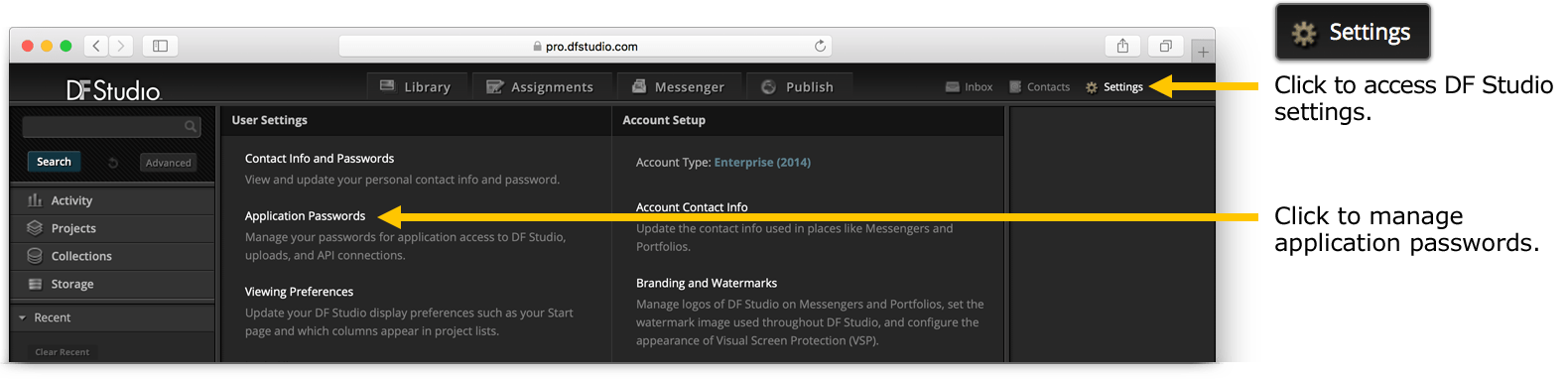Switch to the Assignments tab
This screenshot has width=1568, height=379.
click(x=540, y=87)
